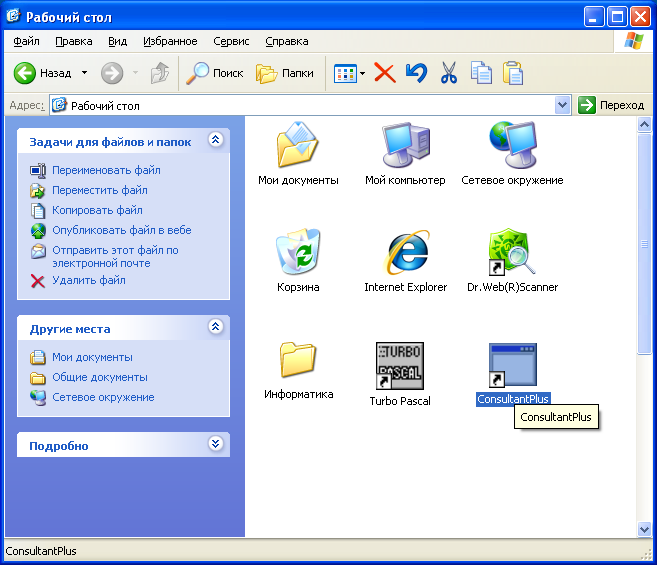Click the scroll down arrow of file pane

pyautogui.click(x=644, y=529)
